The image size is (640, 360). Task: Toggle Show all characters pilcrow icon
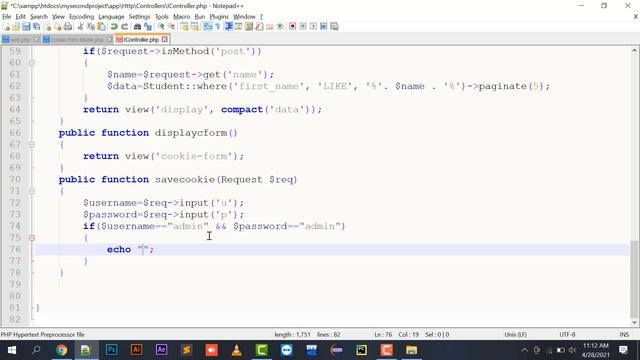click(218, 27)
